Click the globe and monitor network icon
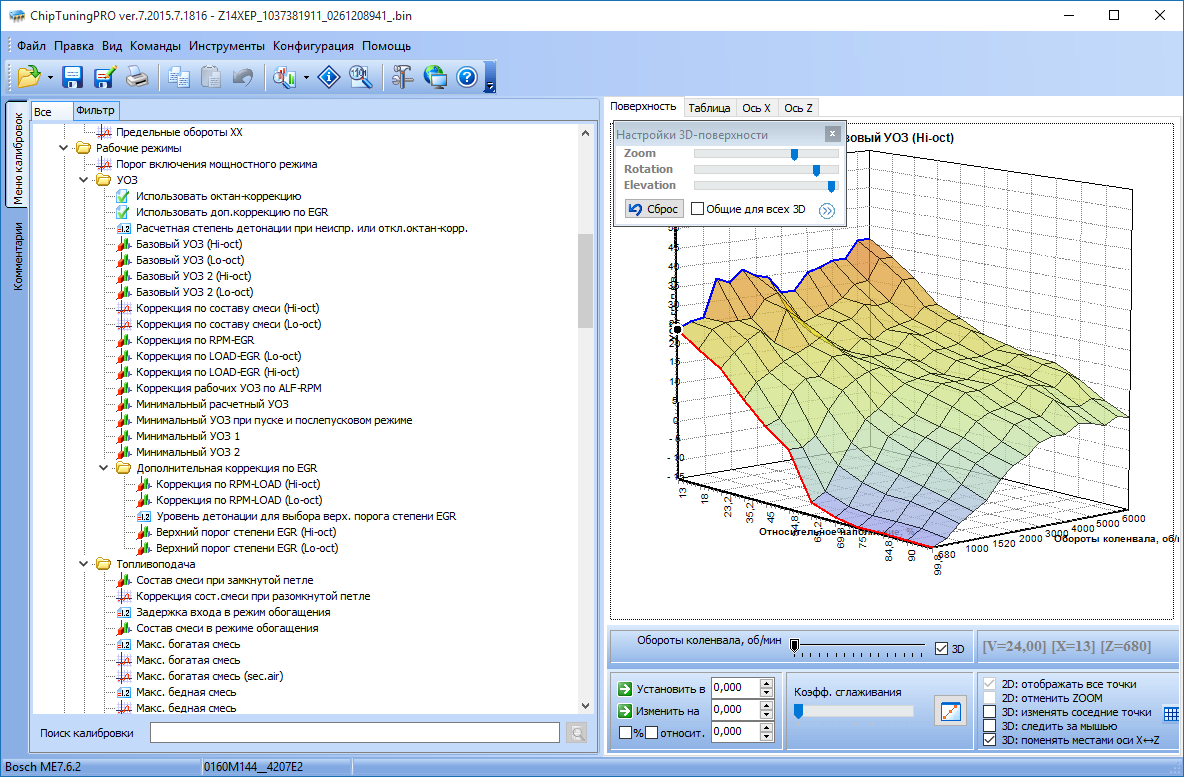The image size is (1184, 777). (435, 78)
